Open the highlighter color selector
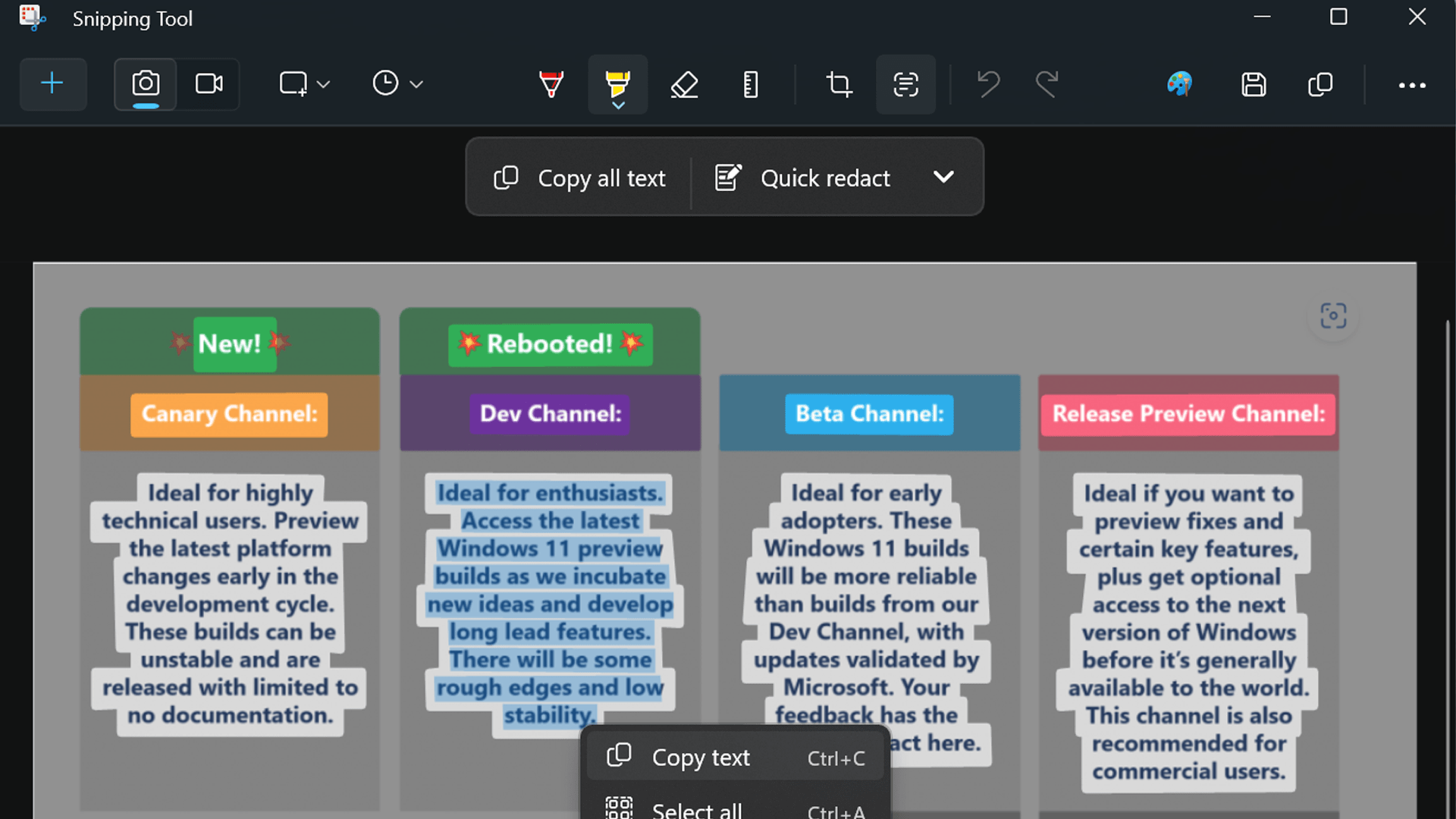Image resolution: width=1456 pixels, height=819 pixels. pyautogui.click(x=617, y=105)
